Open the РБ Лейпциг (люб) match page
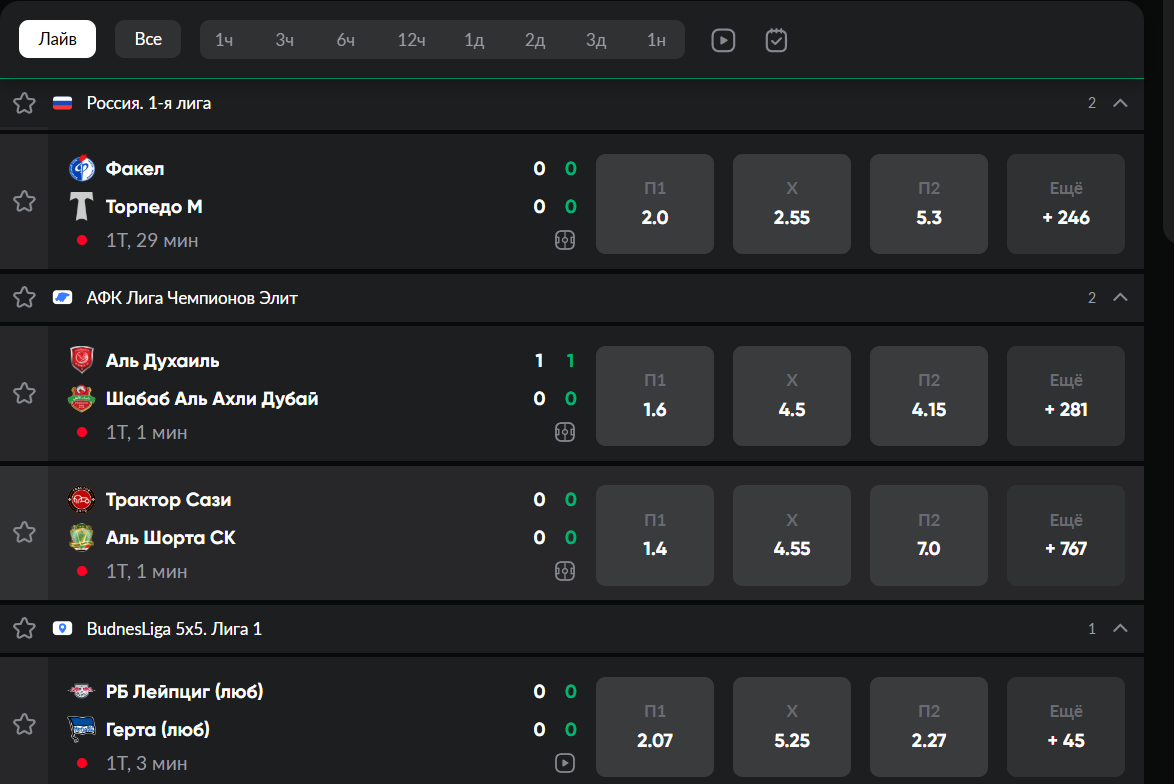Screen dimensions: 1174x784 [x=185, y=692]
